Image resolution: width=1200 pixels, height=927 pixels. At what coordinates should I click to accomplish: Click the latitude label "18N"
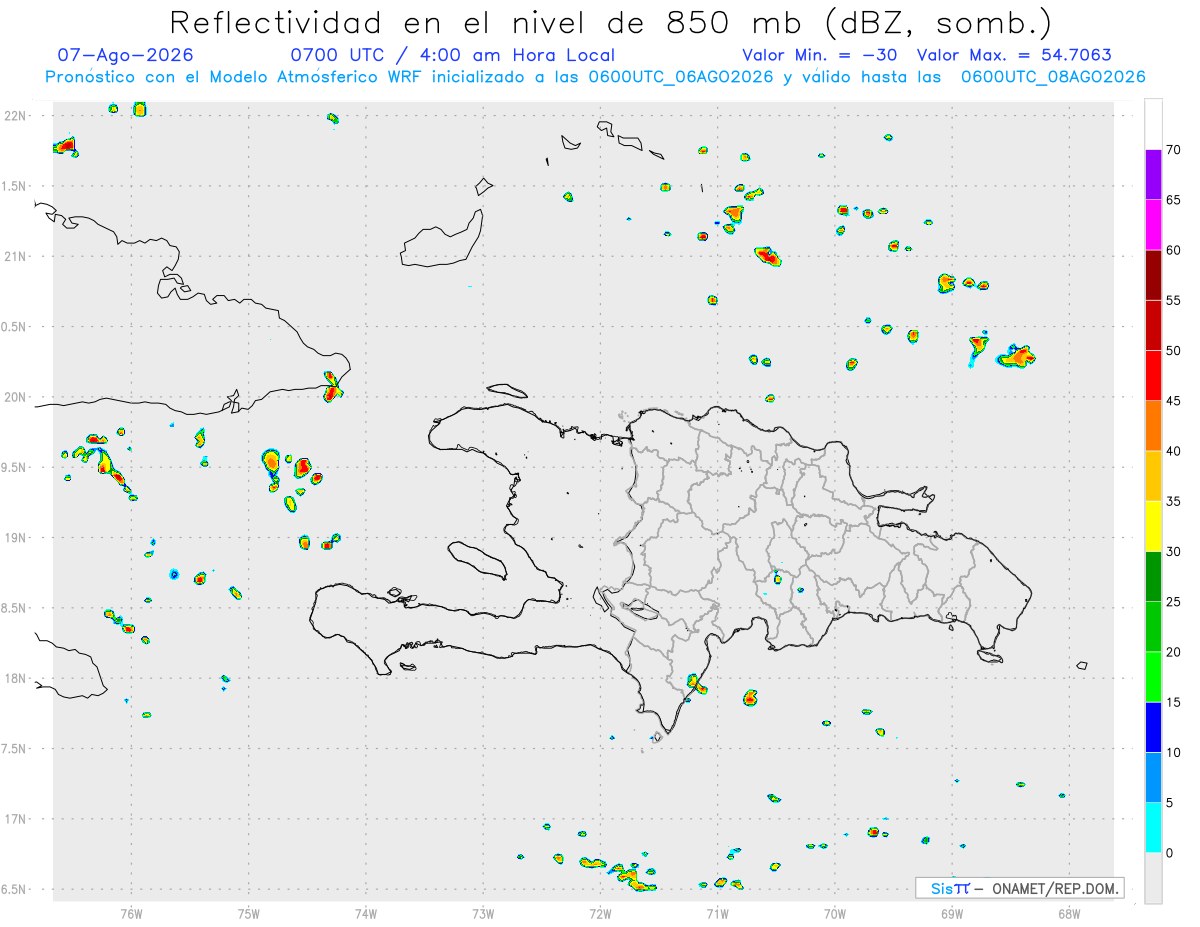coord(15,678)
